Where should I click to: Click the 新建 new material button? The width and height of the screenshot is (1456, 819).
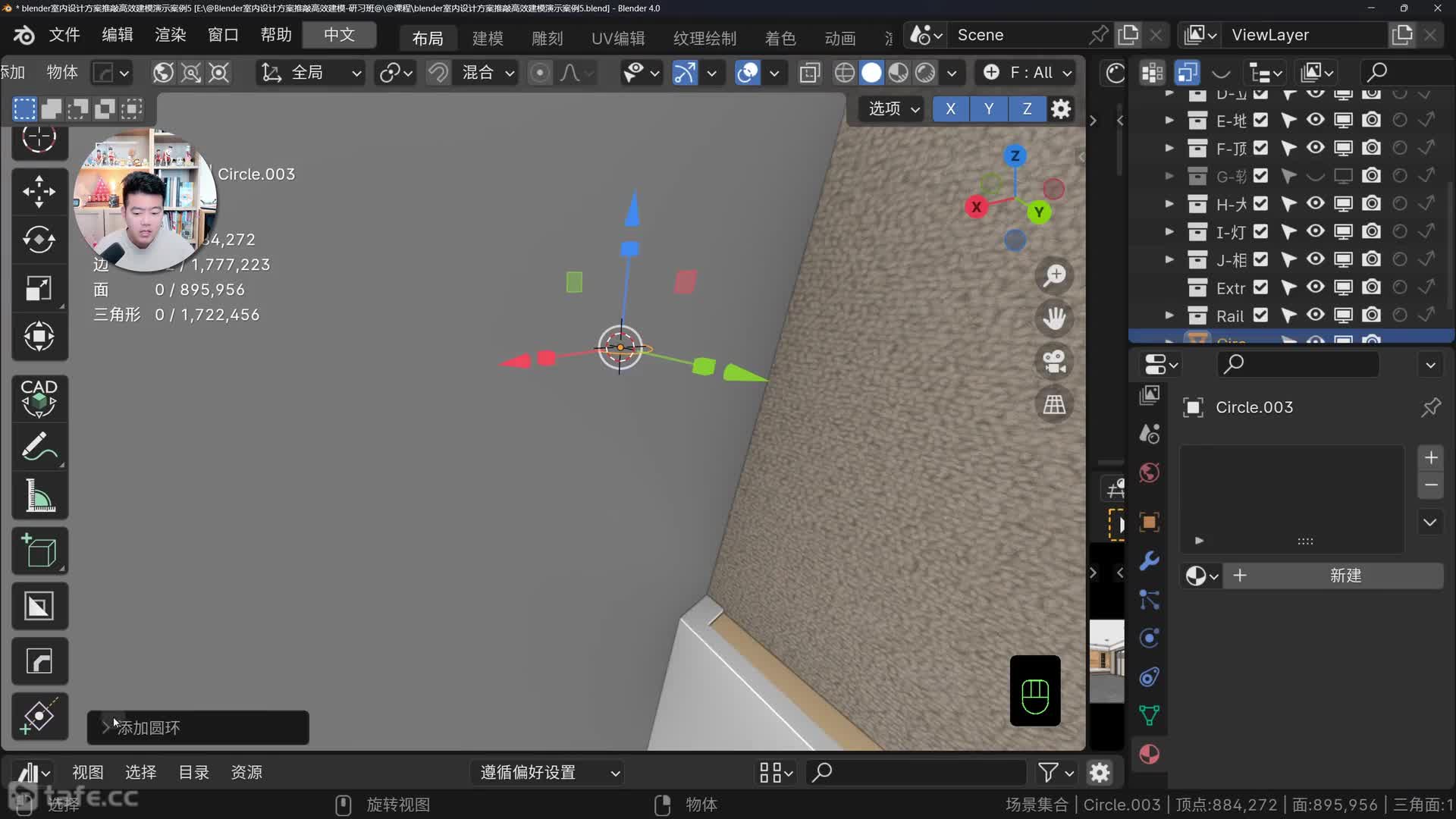tap(1345, 576)
